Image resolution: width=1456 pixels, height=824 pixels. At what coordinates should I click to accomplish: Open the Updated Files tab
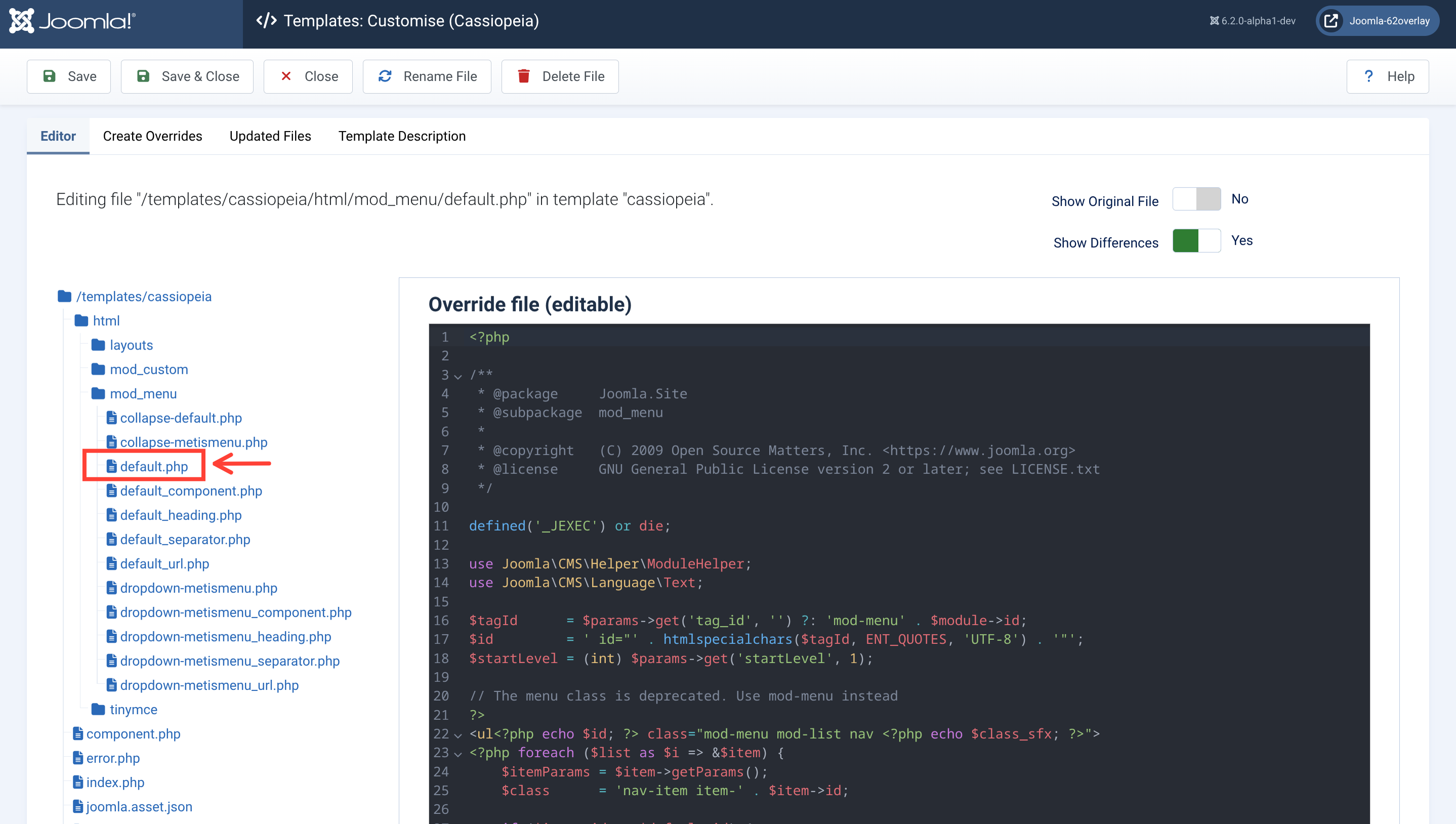[270, 136]
